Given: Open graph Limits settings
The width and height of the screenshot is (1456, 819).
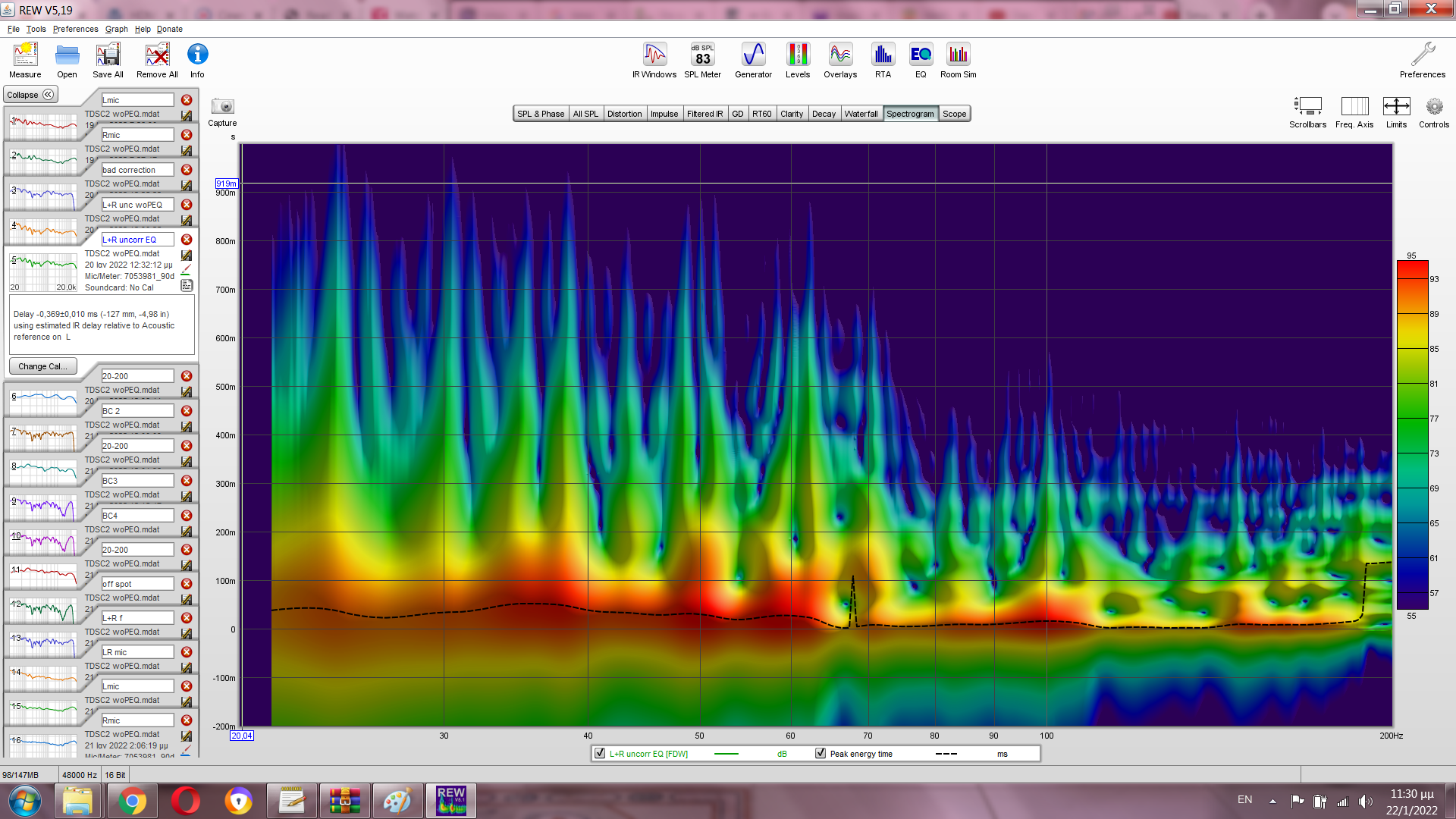Looking at the screenshot, I should [x=1396, y=107].
